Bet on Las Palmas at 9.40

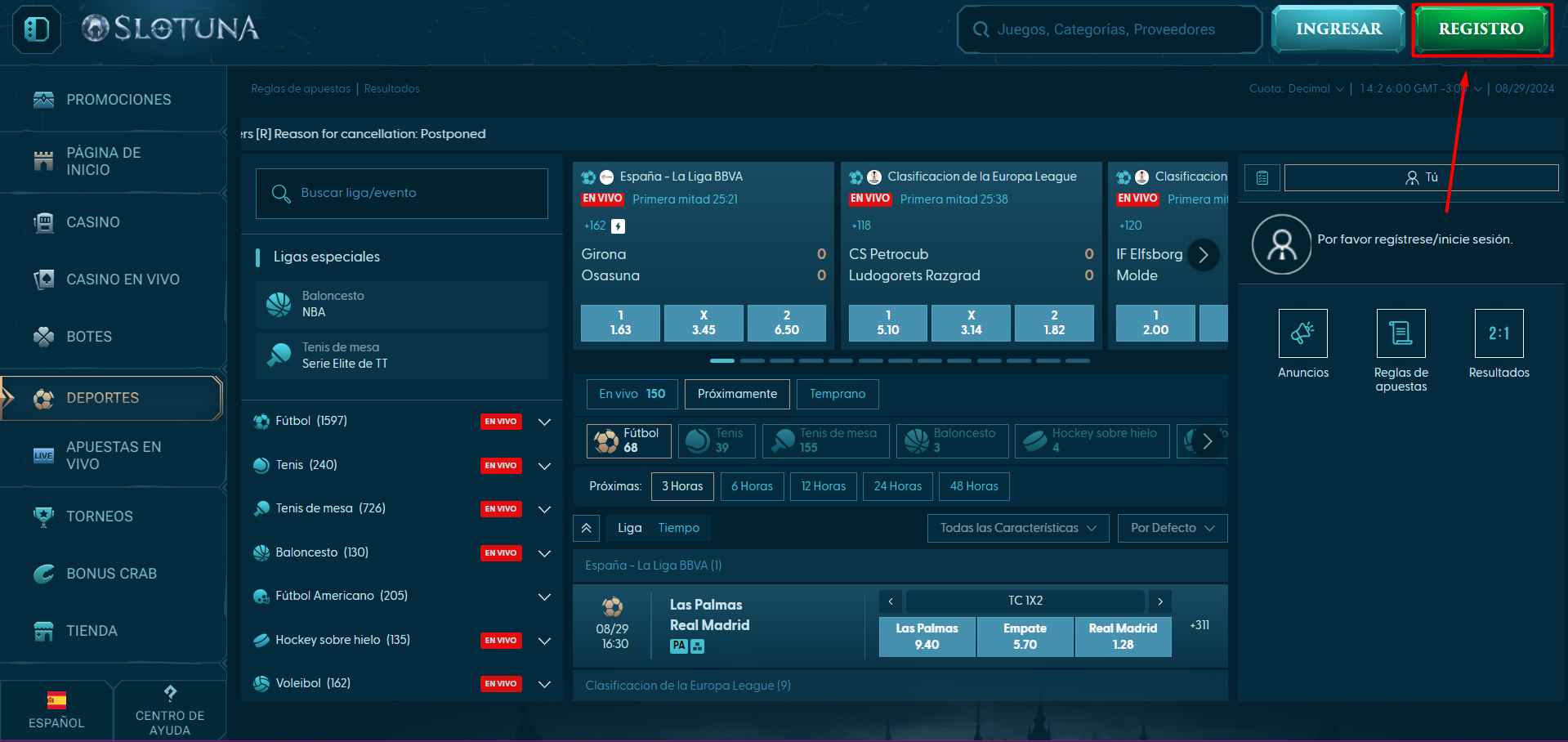[927, 637]
